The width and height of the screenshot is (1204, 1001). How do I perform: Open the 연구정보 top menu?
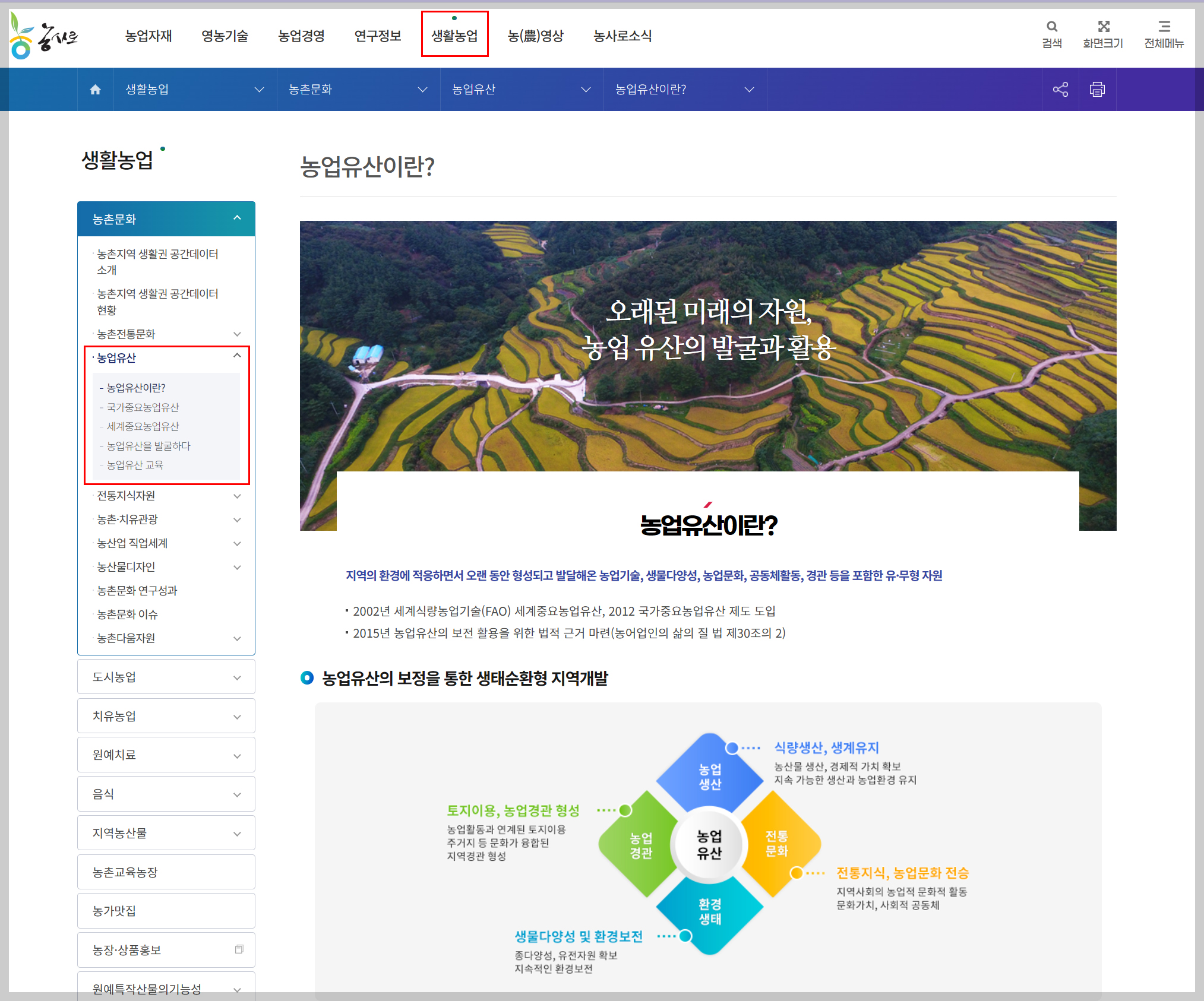point(378,36)
